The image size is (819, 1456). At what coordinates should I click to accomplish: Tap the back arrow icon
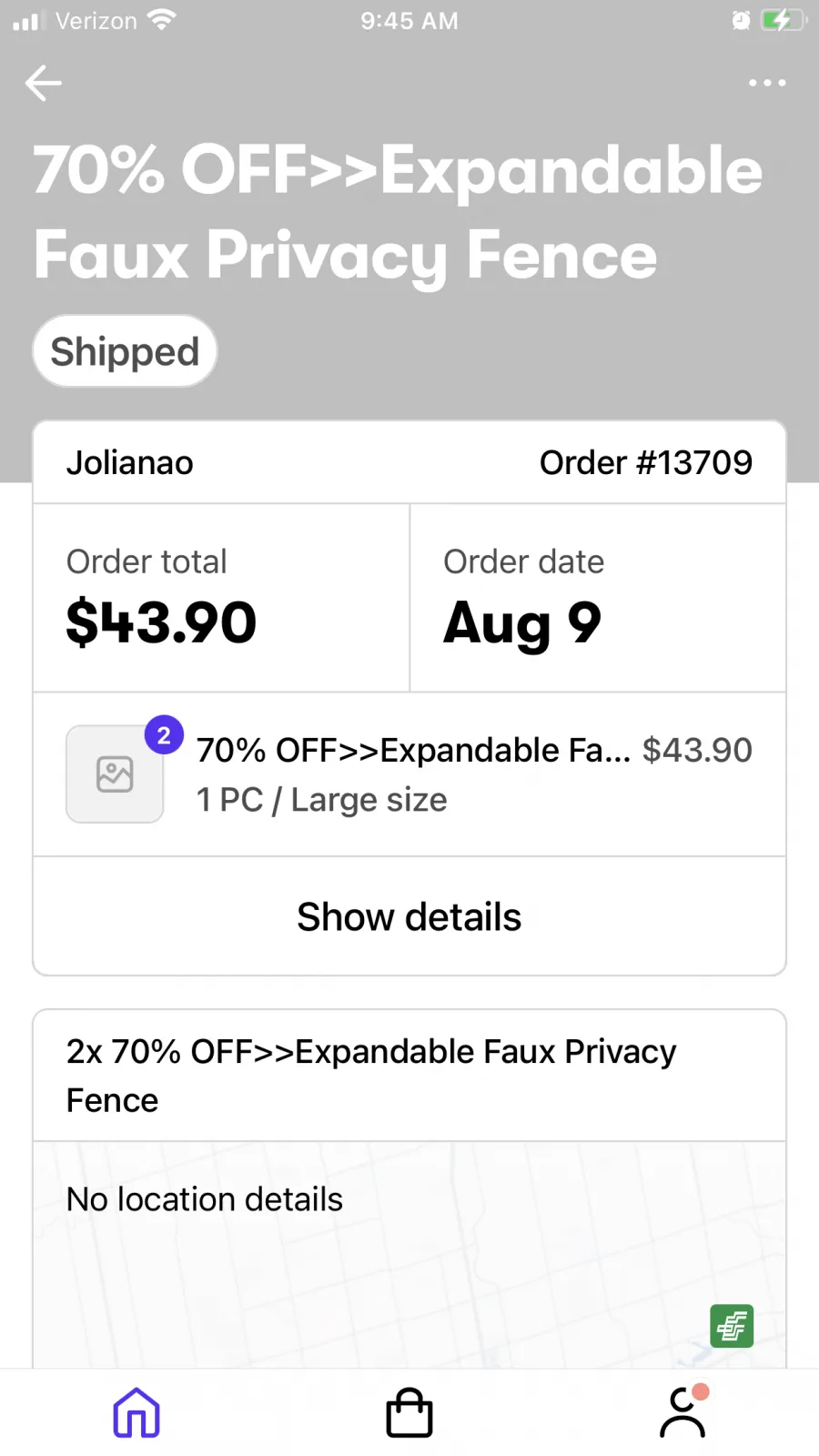43,83
